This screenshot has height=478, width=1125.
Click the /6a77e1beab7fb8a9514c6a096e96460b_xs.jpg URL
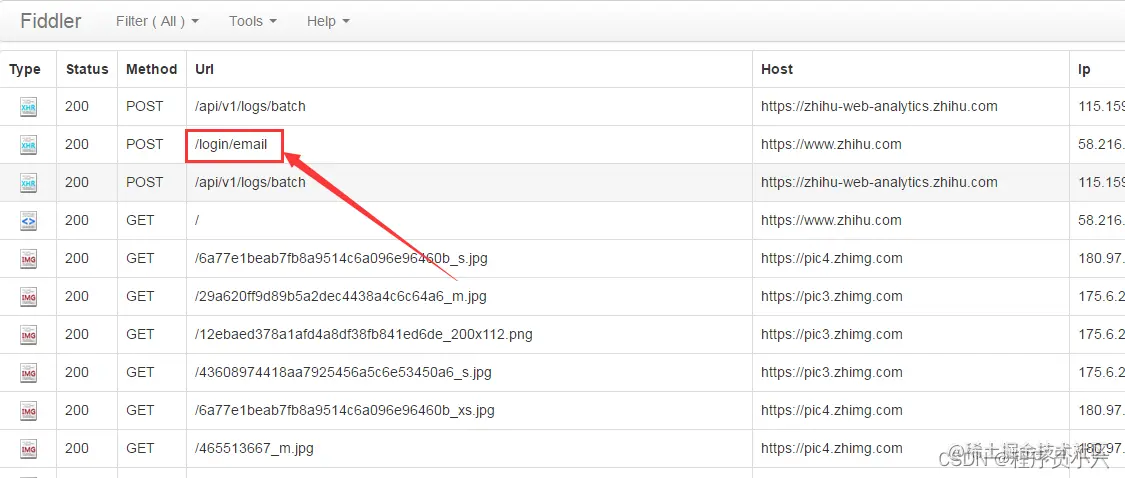[x=344, y=411]
